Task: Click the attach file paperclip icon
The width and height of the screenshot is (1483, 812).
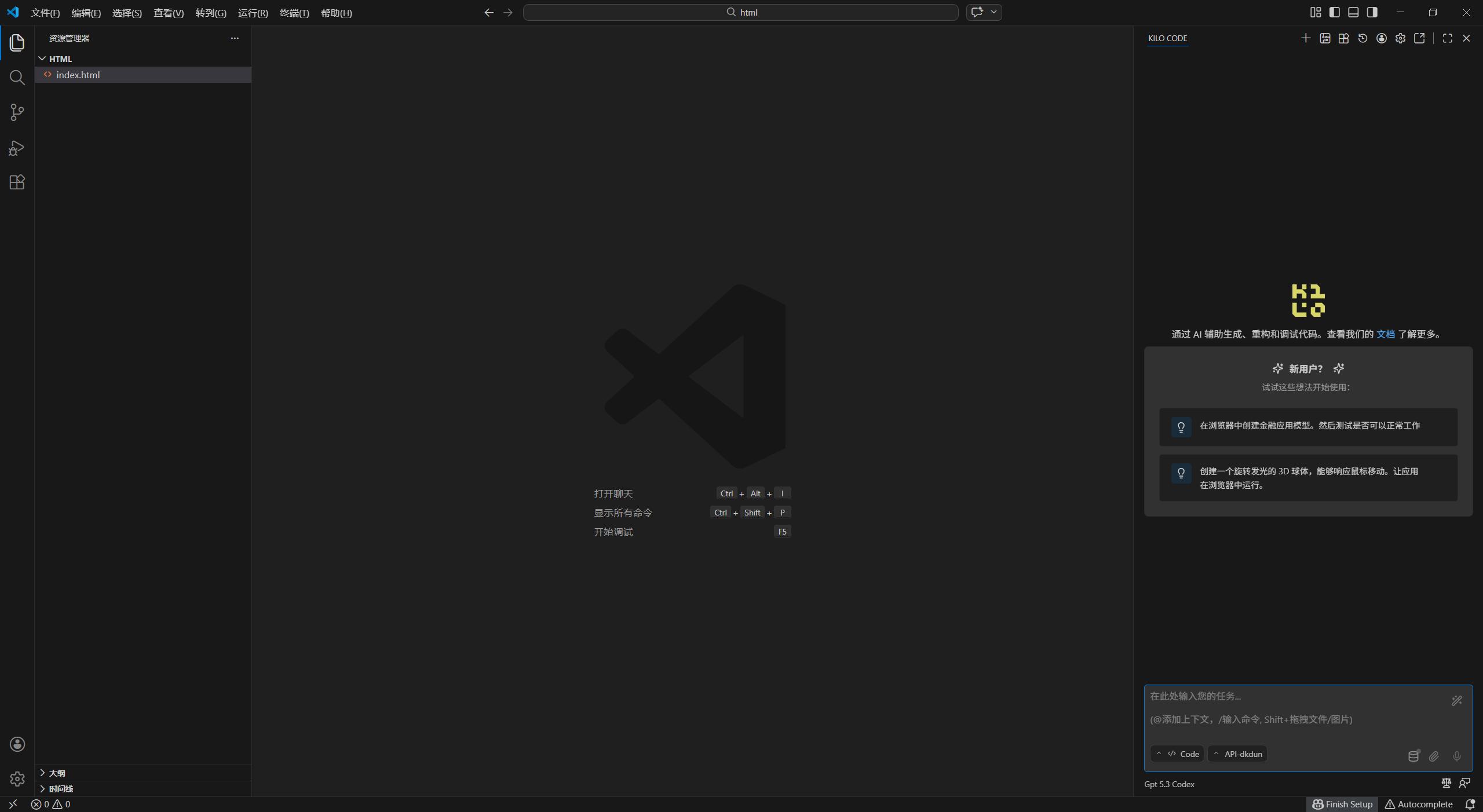Action: click(1434, 756)
